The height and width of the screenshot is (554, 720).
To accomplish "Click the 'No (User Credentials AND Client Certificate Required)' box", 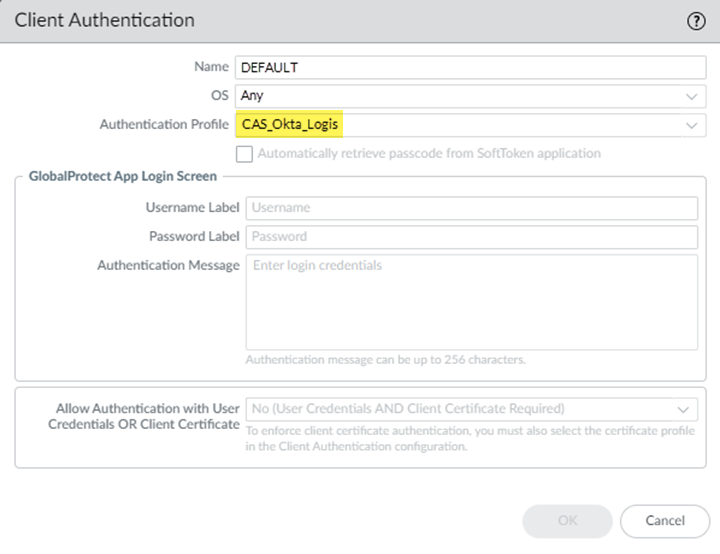I will point(460,409).
